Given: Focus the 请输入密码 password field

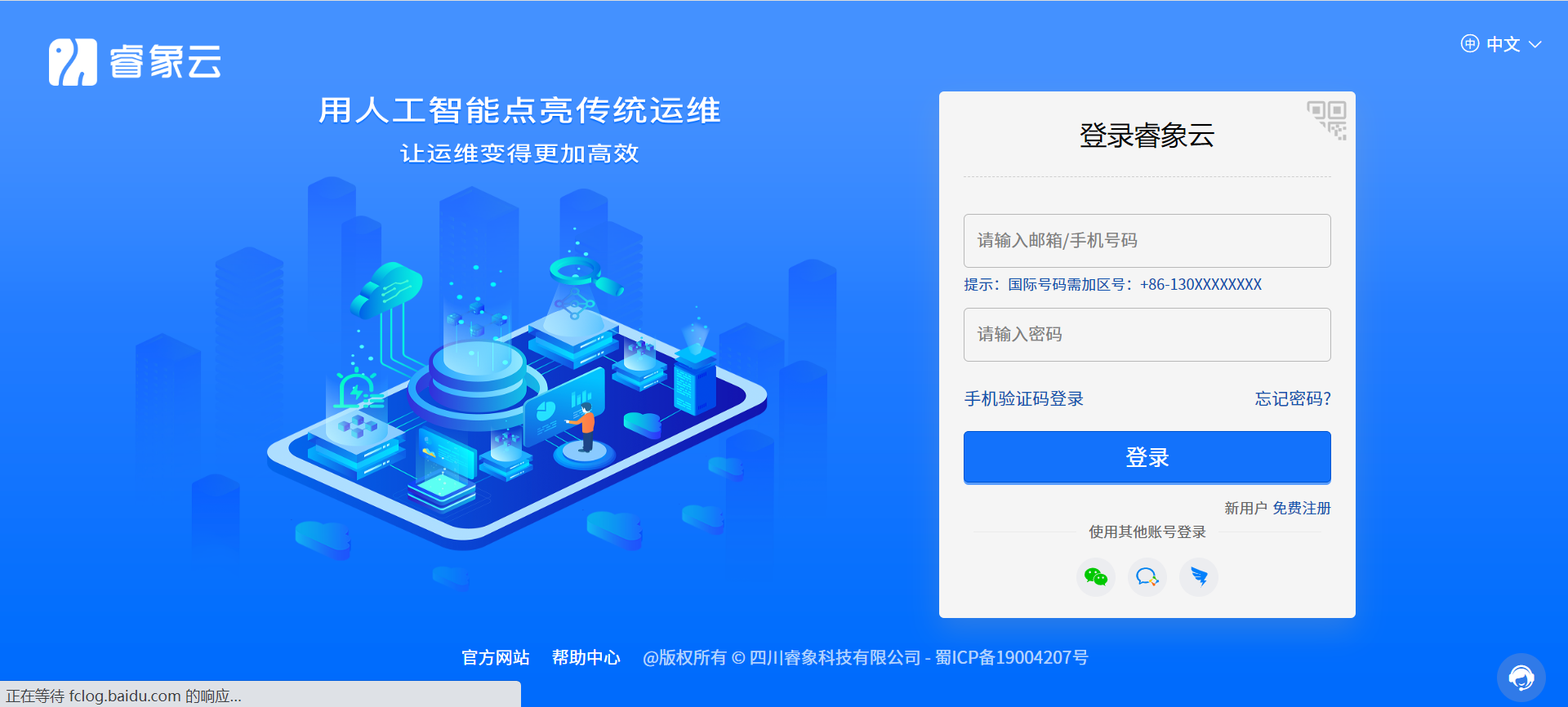Looking at the screenshot, I should click(x=1147, y=335).
